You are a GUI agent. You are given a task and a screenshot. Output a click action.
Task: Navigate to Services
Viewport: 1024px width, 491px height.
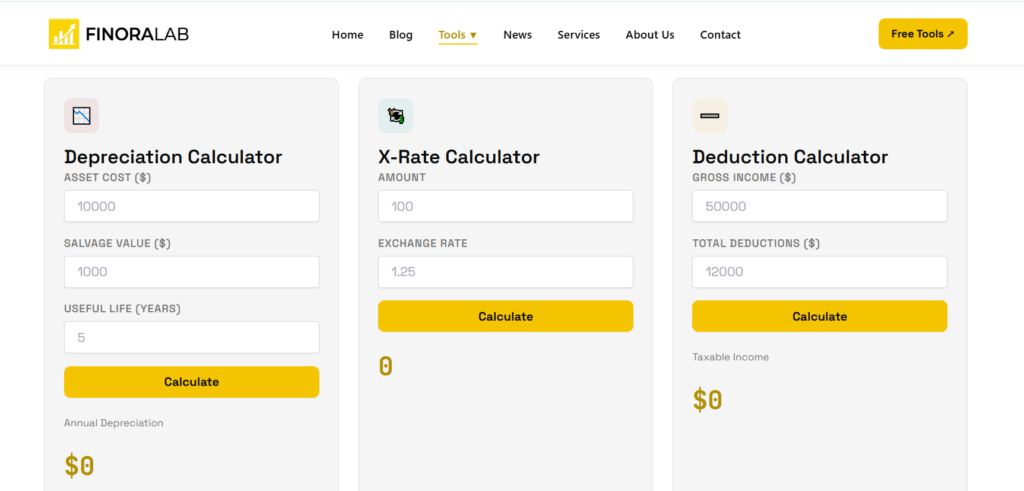click(x=579, y=35)
